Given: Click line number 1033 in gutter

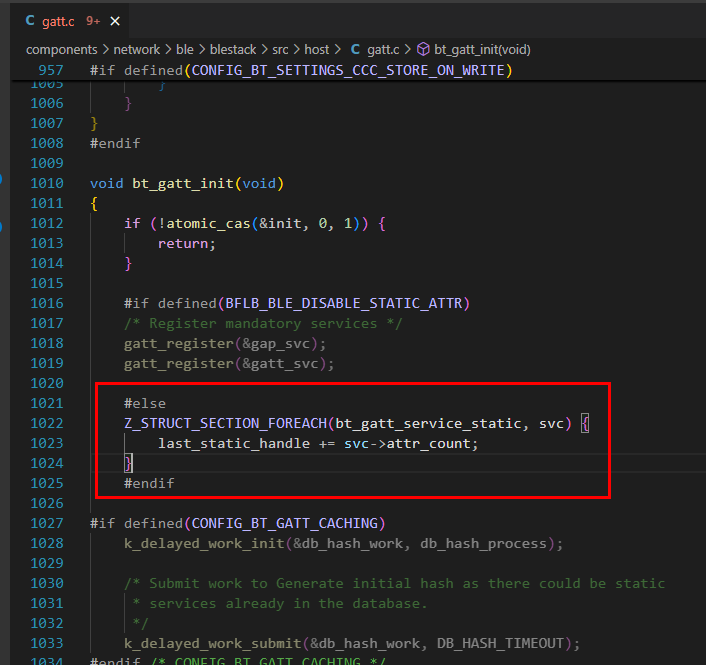Looking at the screenshot, I should point(47,643).
